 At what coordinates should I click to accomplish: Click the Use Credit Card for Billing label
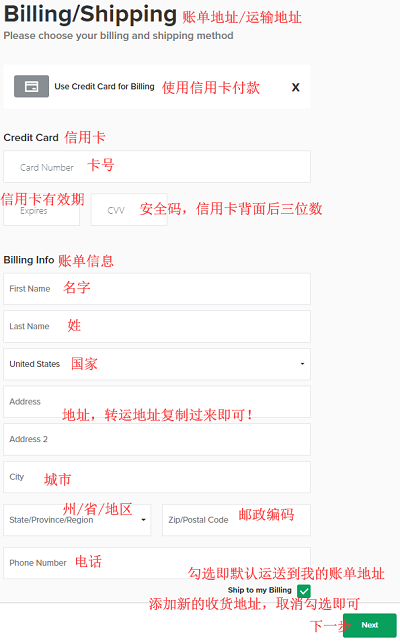(x=104, y=86)
